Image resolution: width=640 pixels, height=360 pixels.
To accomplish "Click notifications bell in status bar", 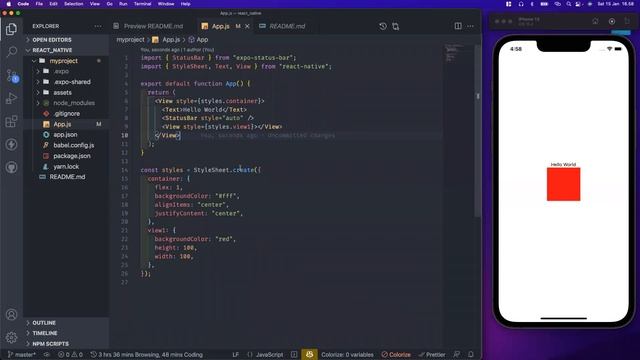I will click(471, 354).
